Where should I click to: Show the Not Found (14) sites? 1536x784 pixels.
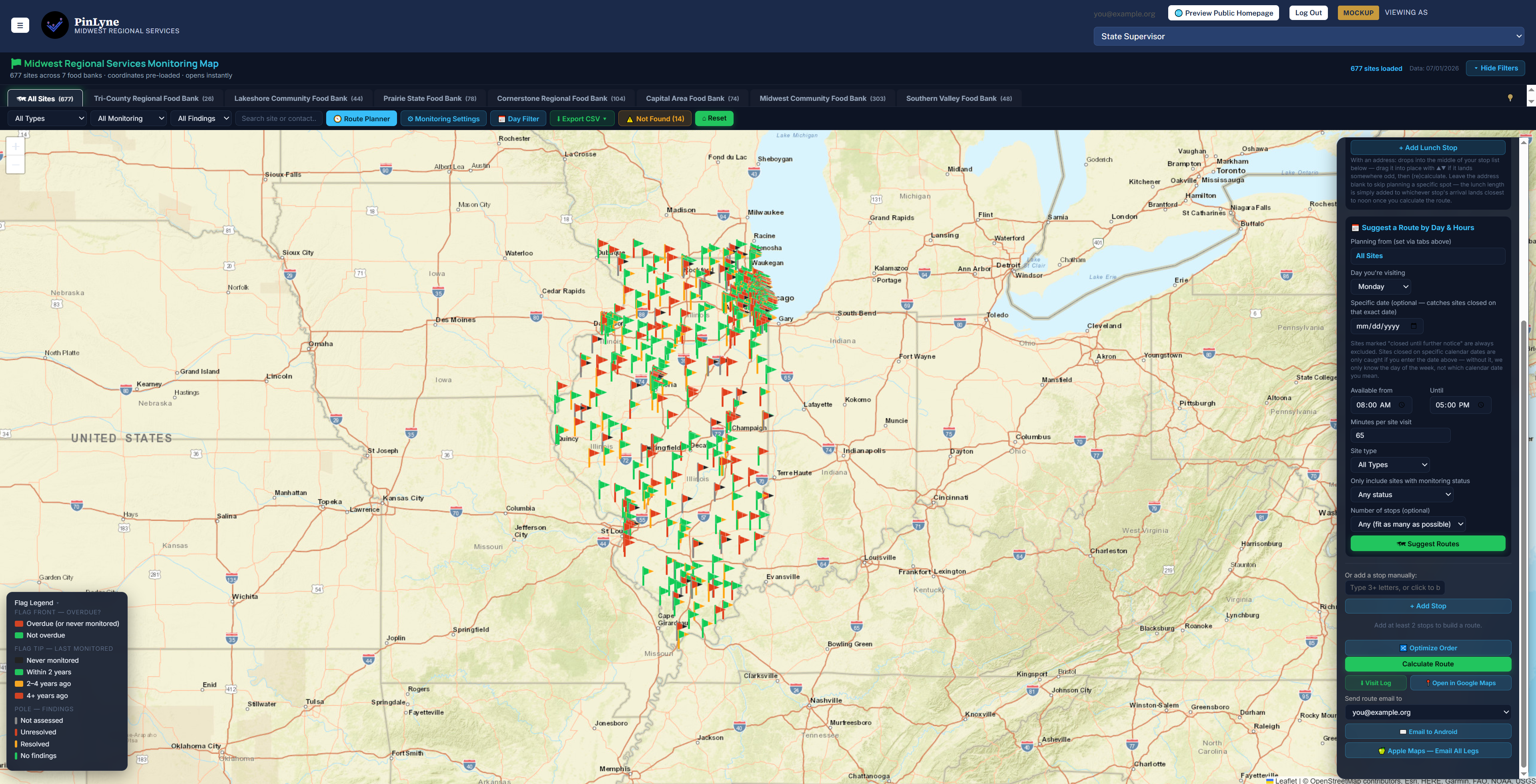[x=655, y=118]
